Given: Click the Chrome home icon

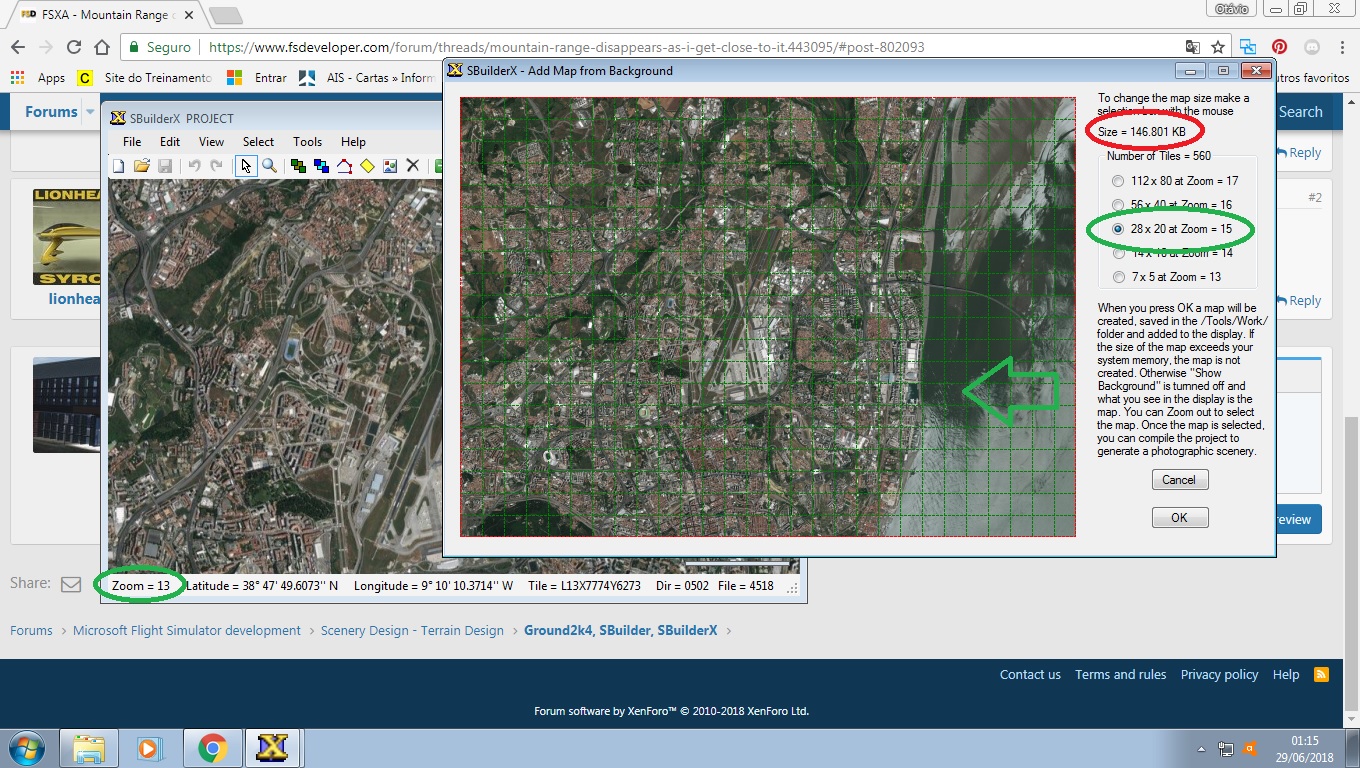Looking at the screenshot, I should (101, 47).
